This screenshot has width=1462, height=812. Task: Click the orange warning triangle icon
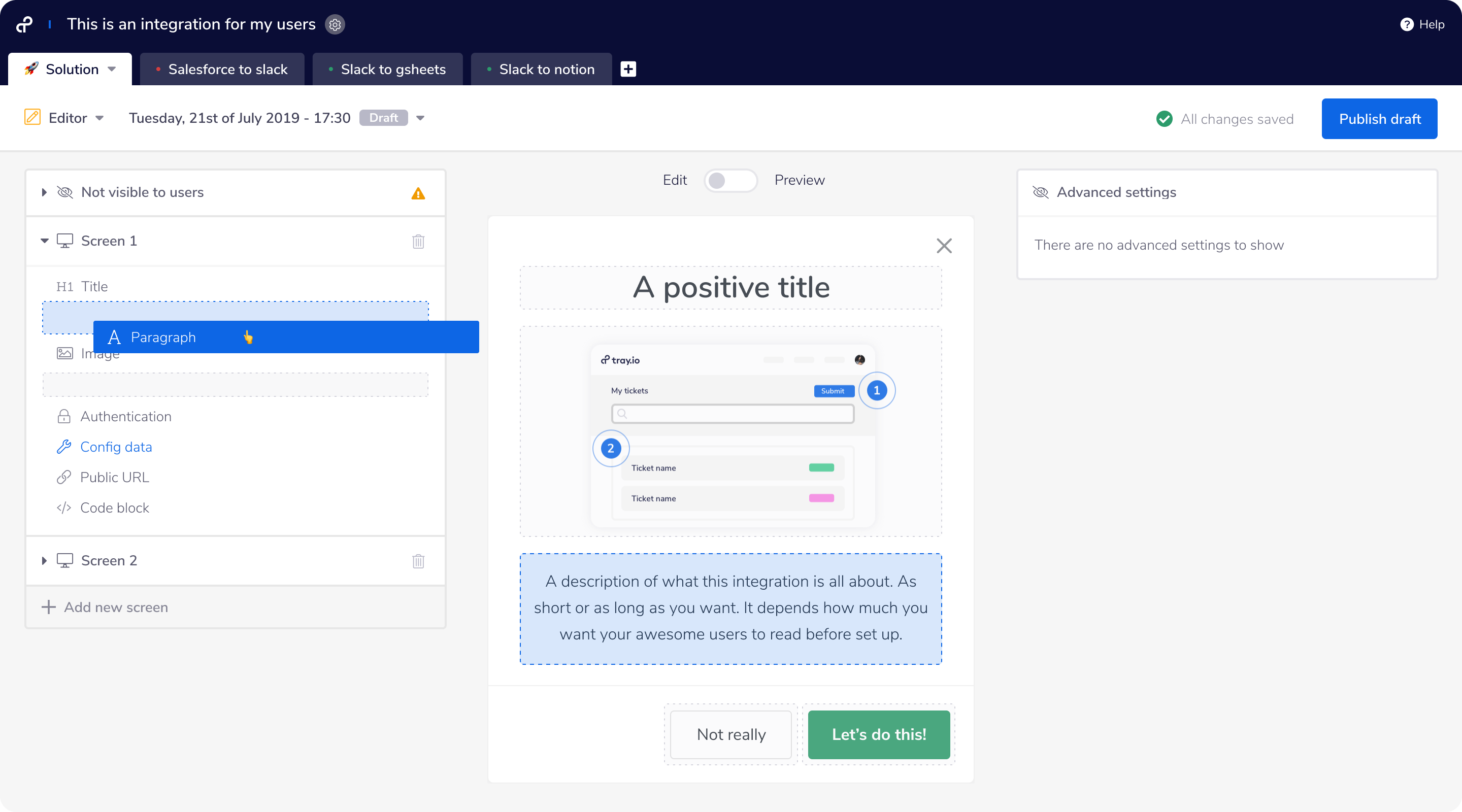click(x=418, y=193)
